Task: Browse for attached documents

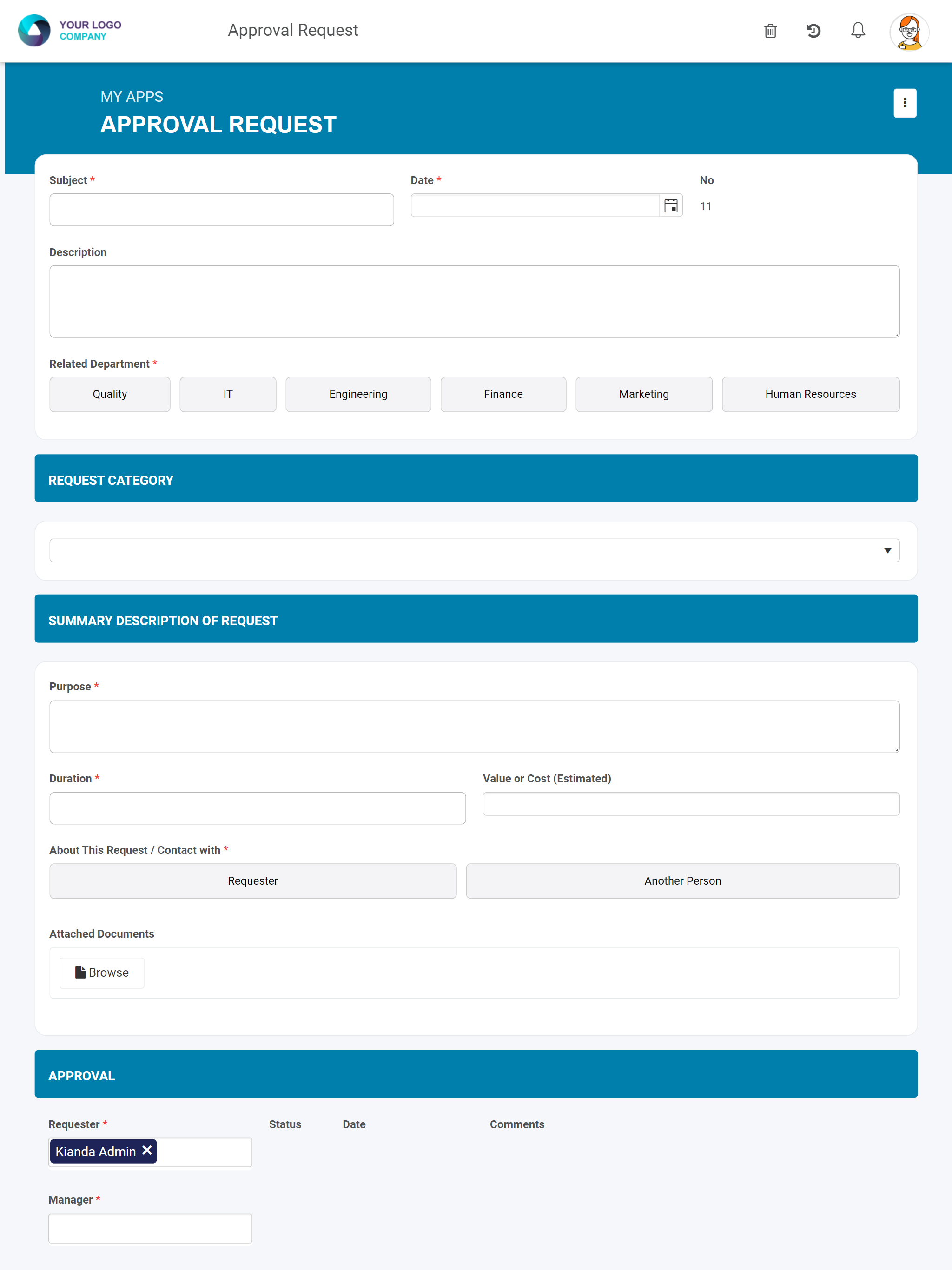Action: (x=102, y=972)
